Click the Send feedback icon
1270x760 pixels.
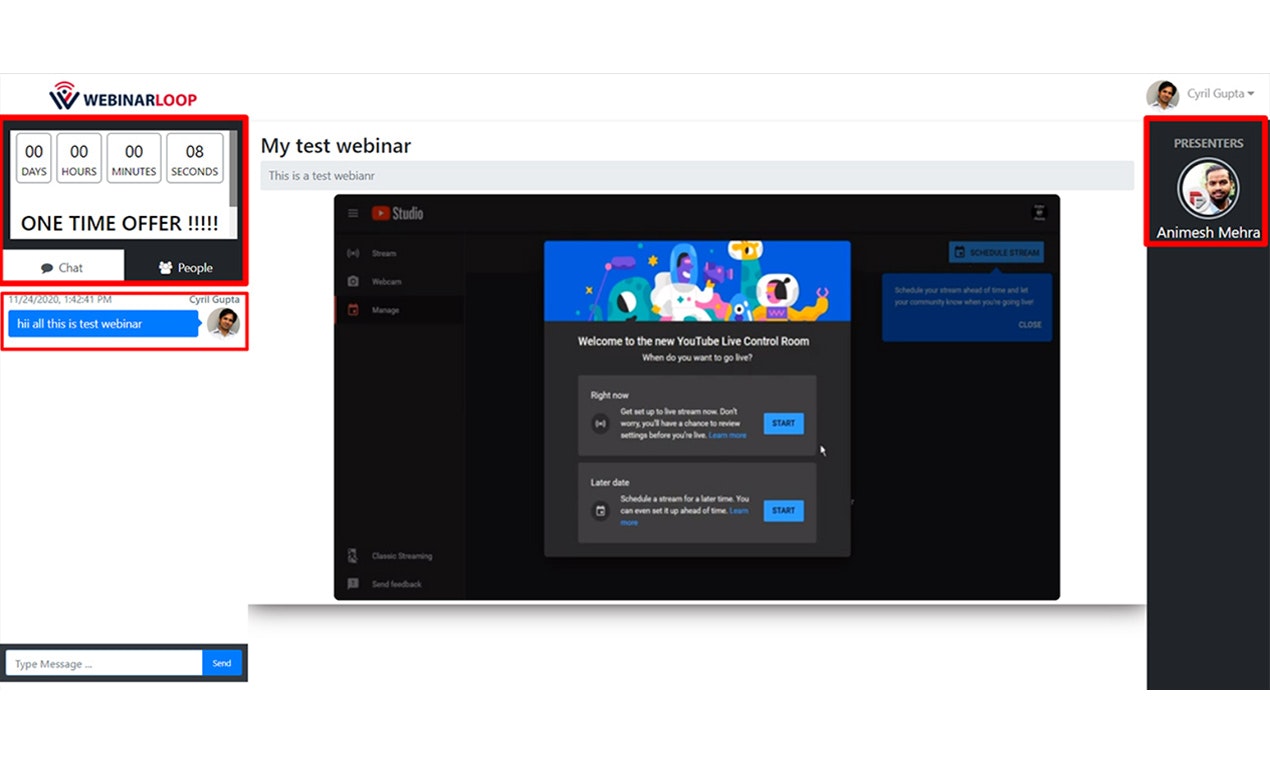pyautogui.click(x=353, y=583)
